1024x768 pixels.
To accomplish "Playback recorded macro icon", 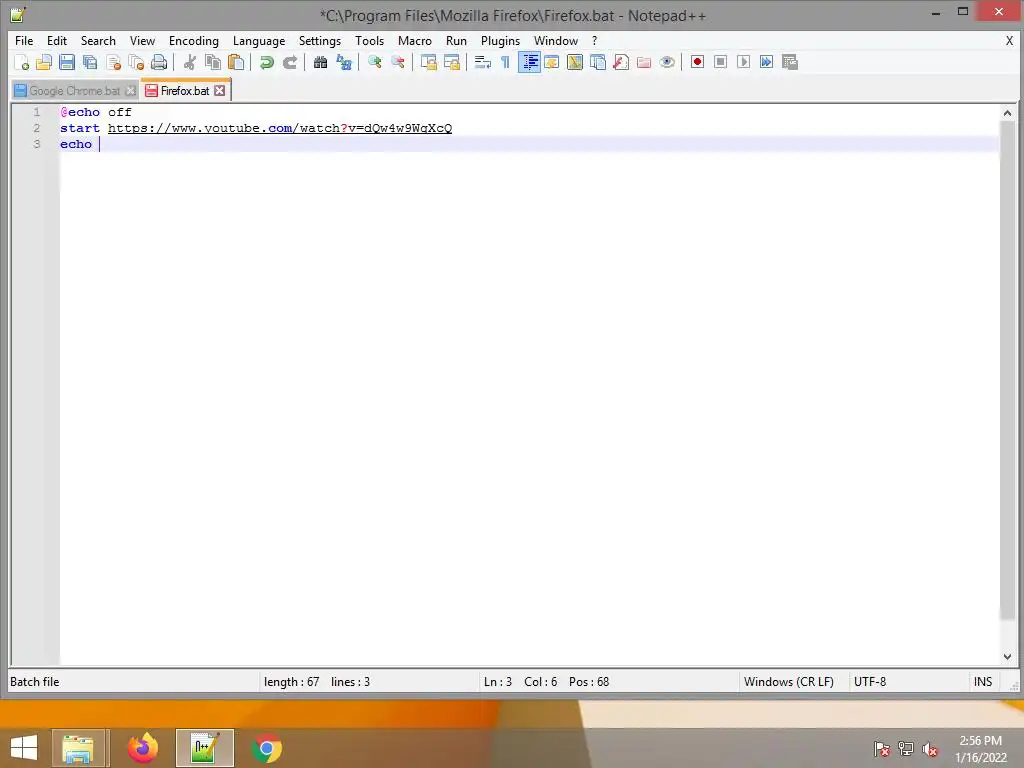I will (x=743, y=62).
